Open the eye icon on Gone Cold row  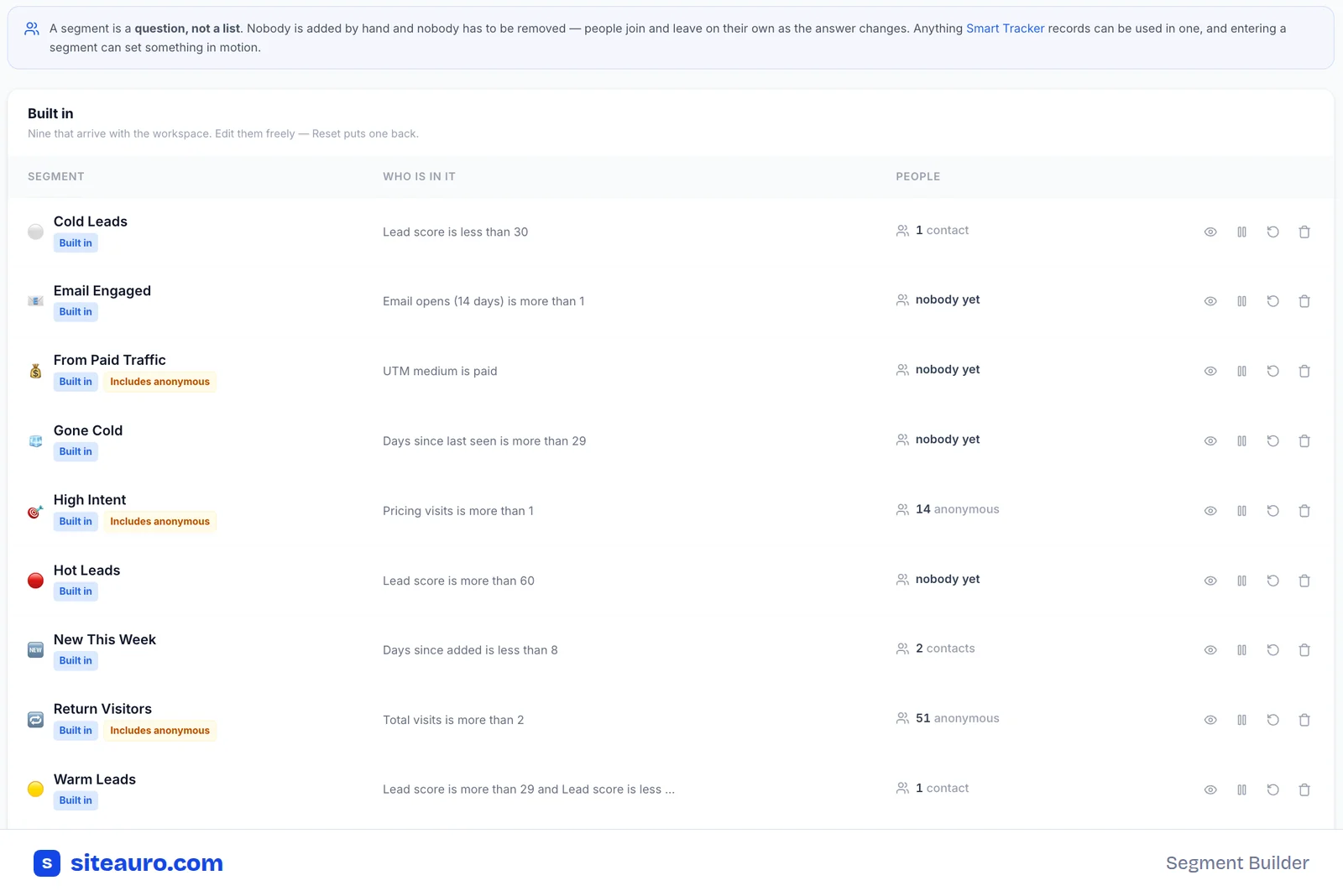(x=1210, y=440)
